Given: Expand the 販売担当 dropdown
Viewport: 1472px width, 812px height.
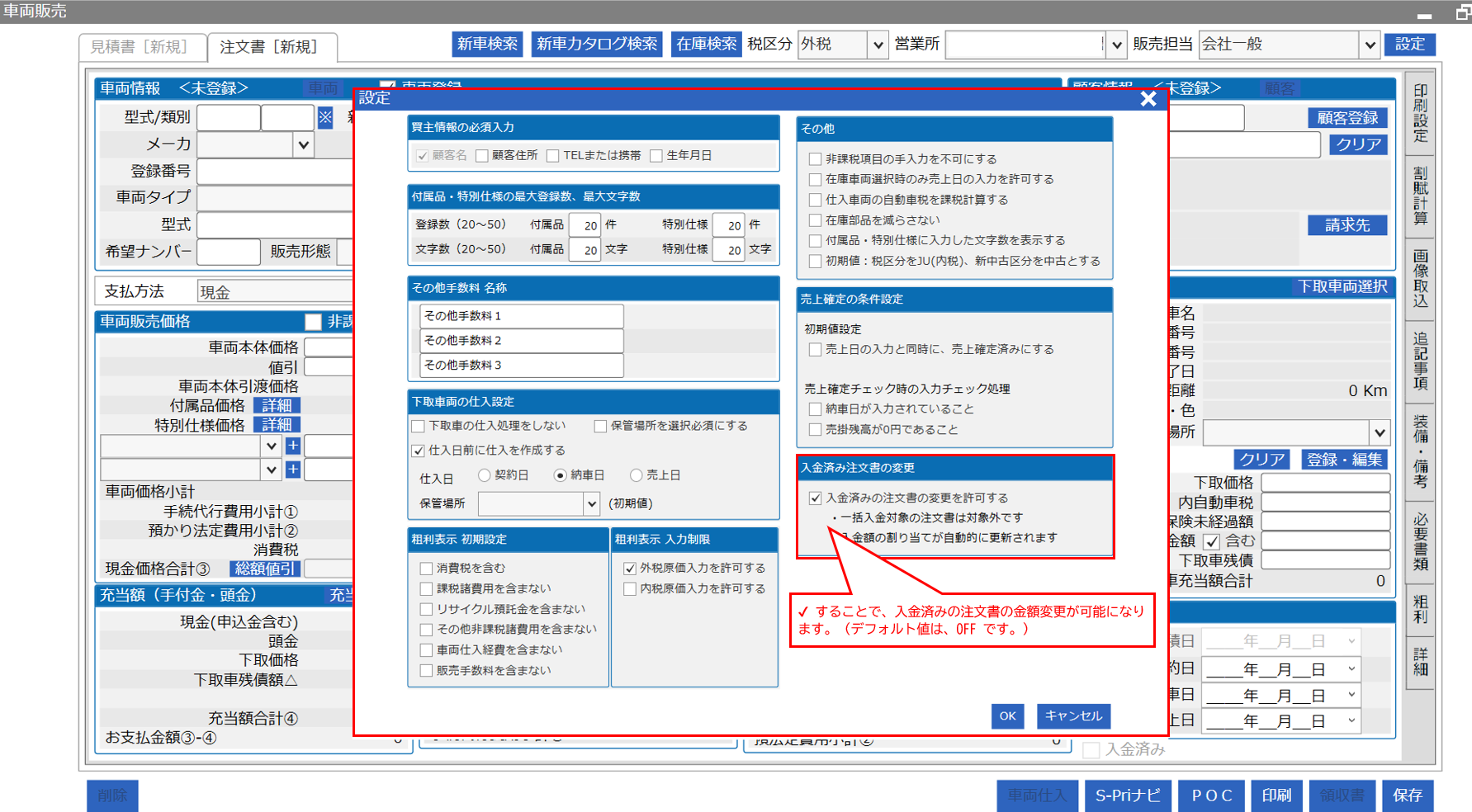Looking at the screenshot, I should tap(1370, 45).
